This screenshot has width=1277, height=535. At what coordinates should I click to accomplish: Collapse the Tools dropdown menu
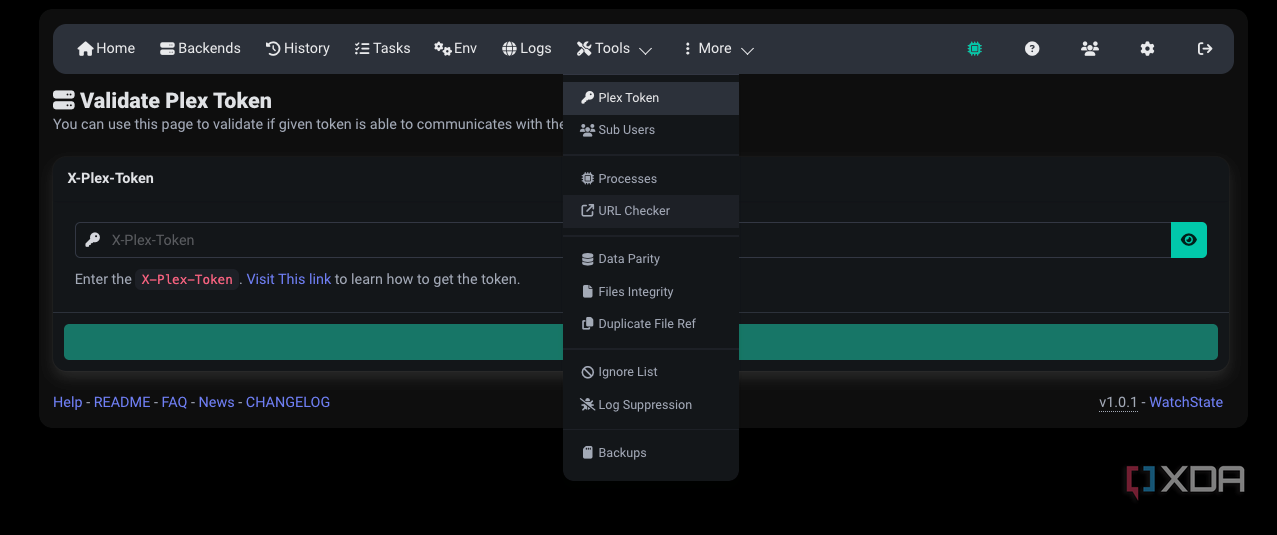point(614,48)
